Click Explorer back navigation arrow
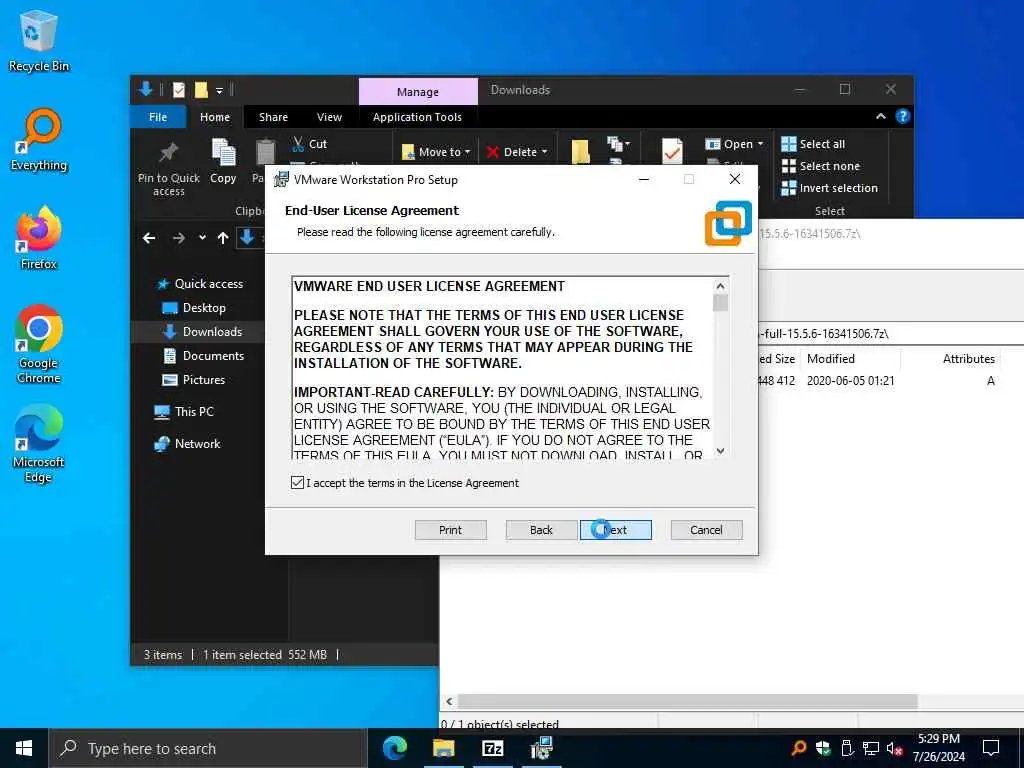 click(149, 238)
